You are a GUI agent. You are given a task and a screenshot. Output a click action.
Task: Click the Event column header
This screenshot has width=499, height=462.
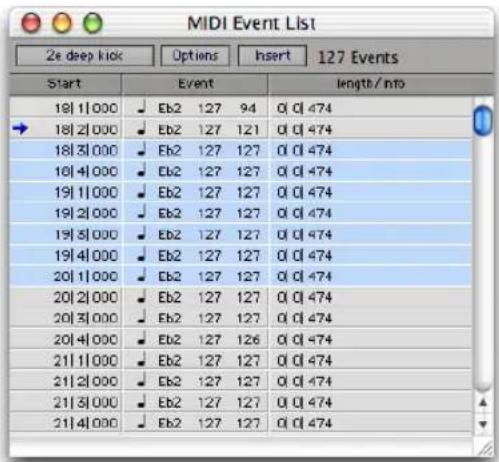pos(195,84)
